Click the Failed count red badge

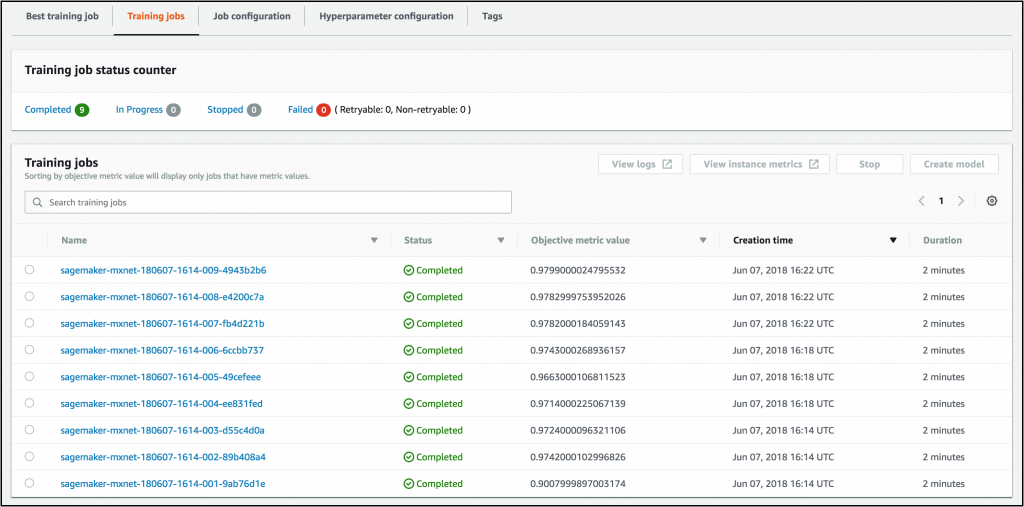click(x=323, y=110)
